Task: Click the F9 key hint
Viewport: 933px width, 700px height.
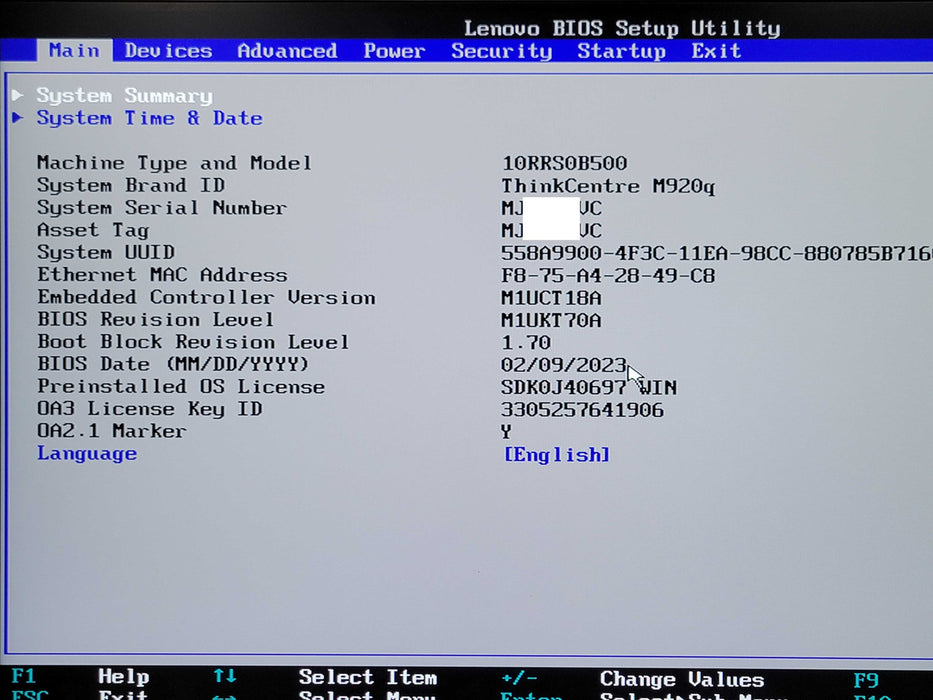Action: pos(866,680)
